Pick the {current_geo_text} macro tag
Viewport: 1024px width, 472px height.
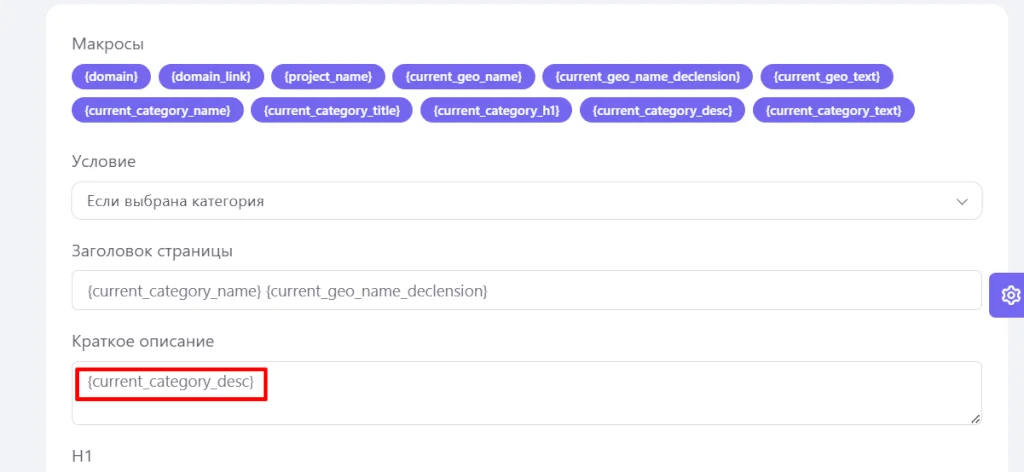coord(827,76)
